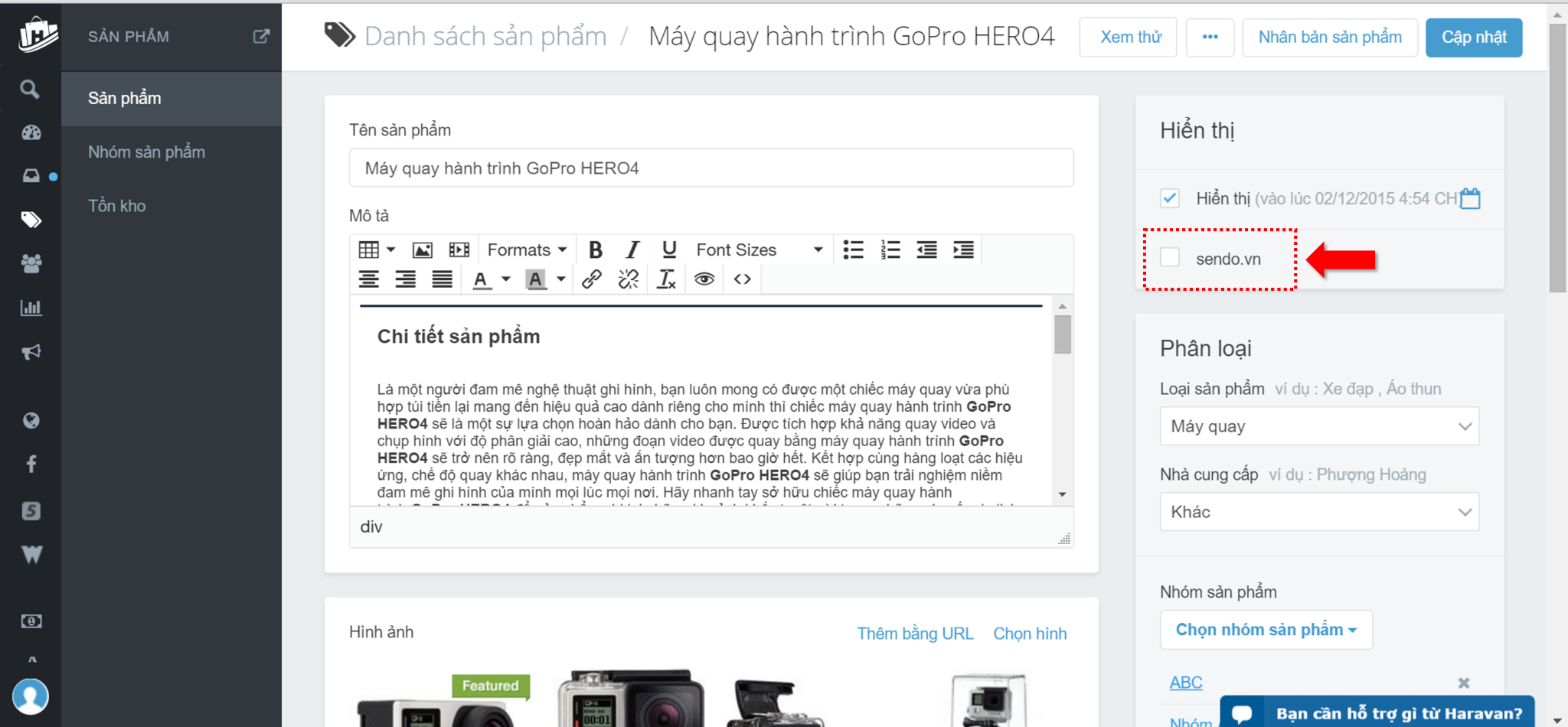Open the reports bar chart icon
Image resolution: width=1568 pixels, height=727 pixels.
point(31,308)
